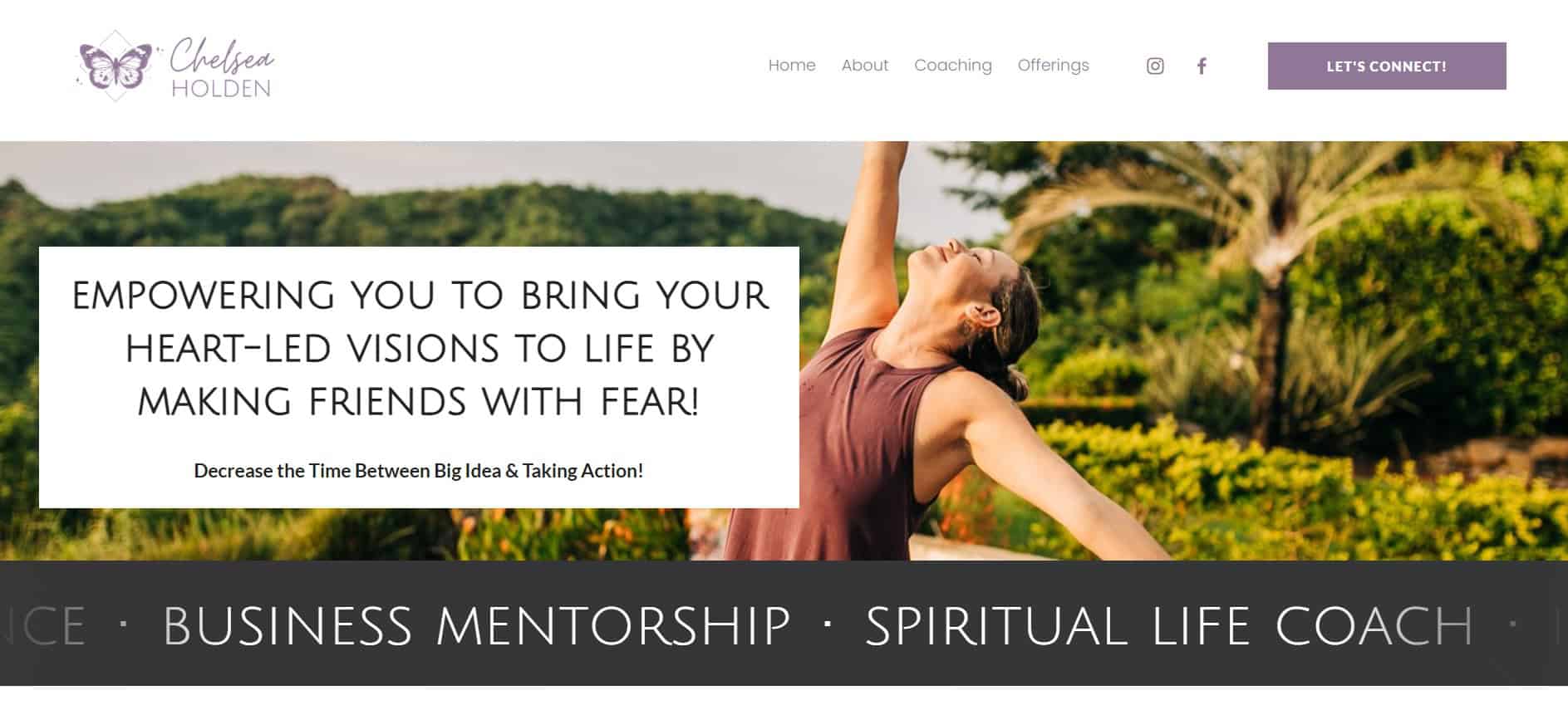Go to the Home page
The height and width of the screenshot is (715, 1568).
792,66
